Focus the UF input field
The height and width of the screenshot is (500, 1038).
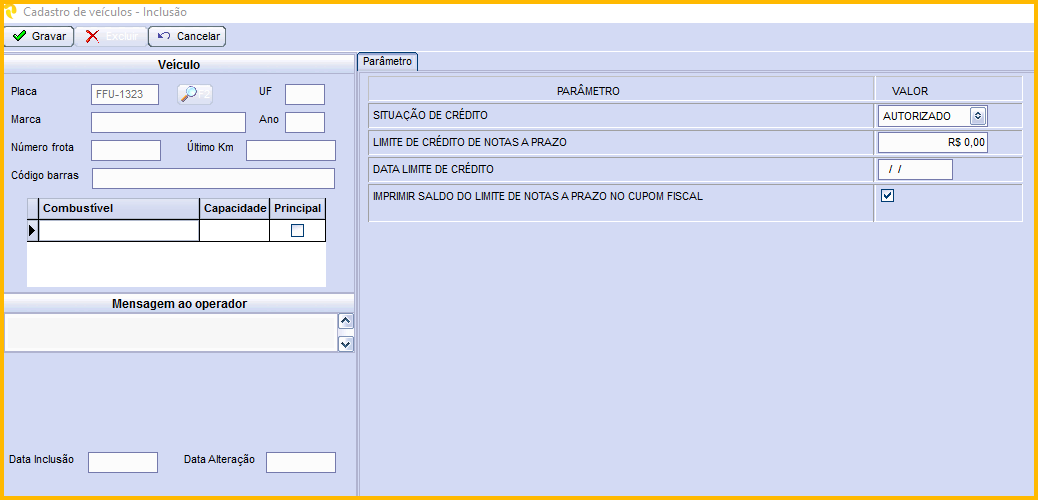tap(305, 95)
